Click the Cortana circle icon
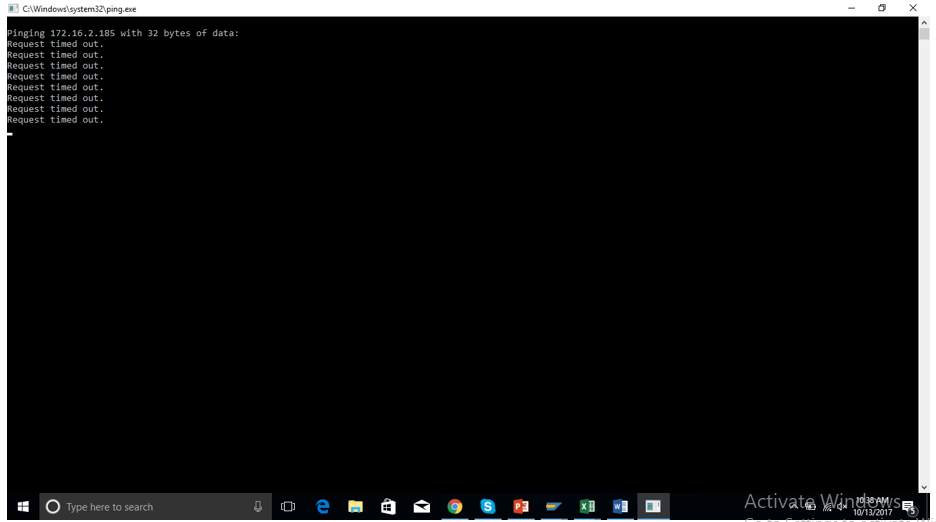 [53, 506]
